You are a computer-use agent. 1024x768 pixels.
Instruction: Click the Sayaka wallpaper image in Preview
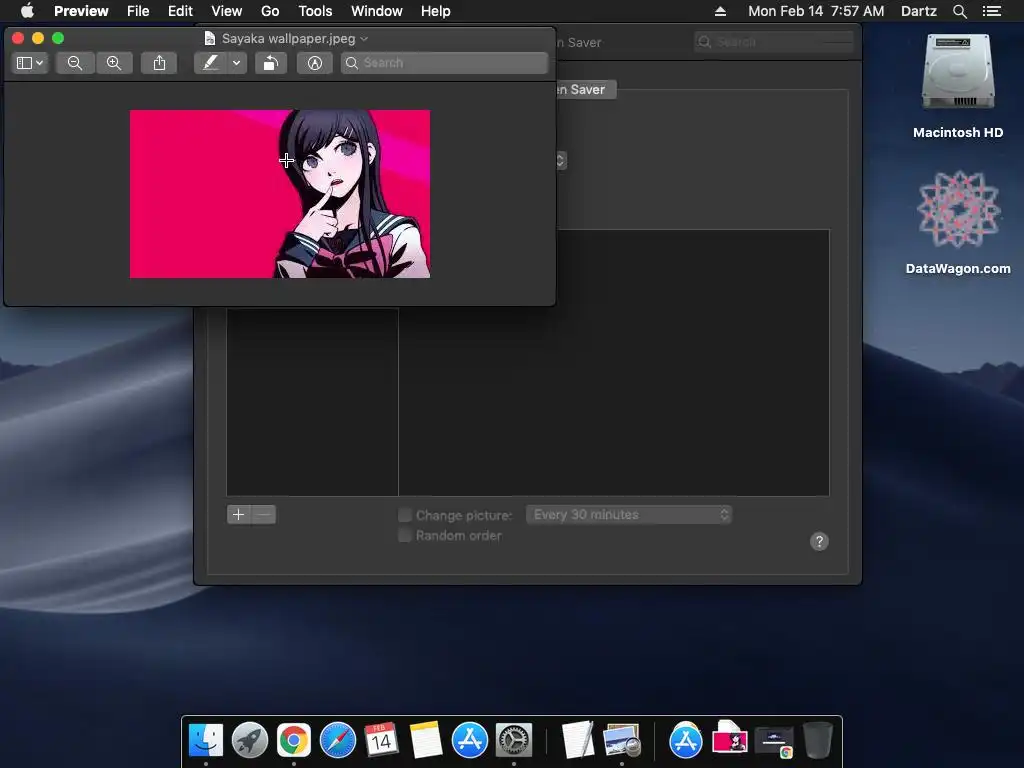(x=280, y=194)
